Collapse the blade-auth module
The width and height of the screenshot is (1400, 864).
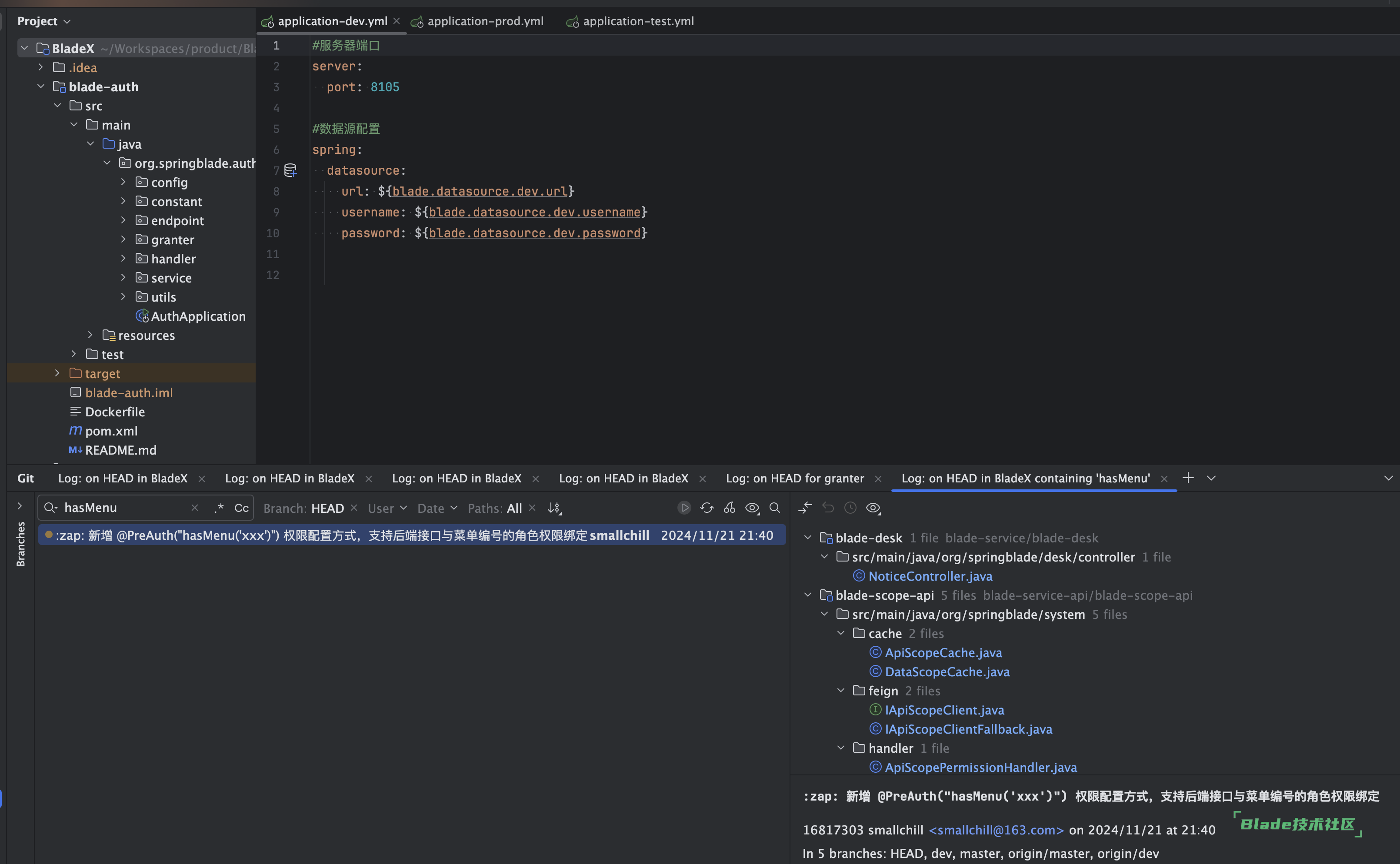[40, 86]
